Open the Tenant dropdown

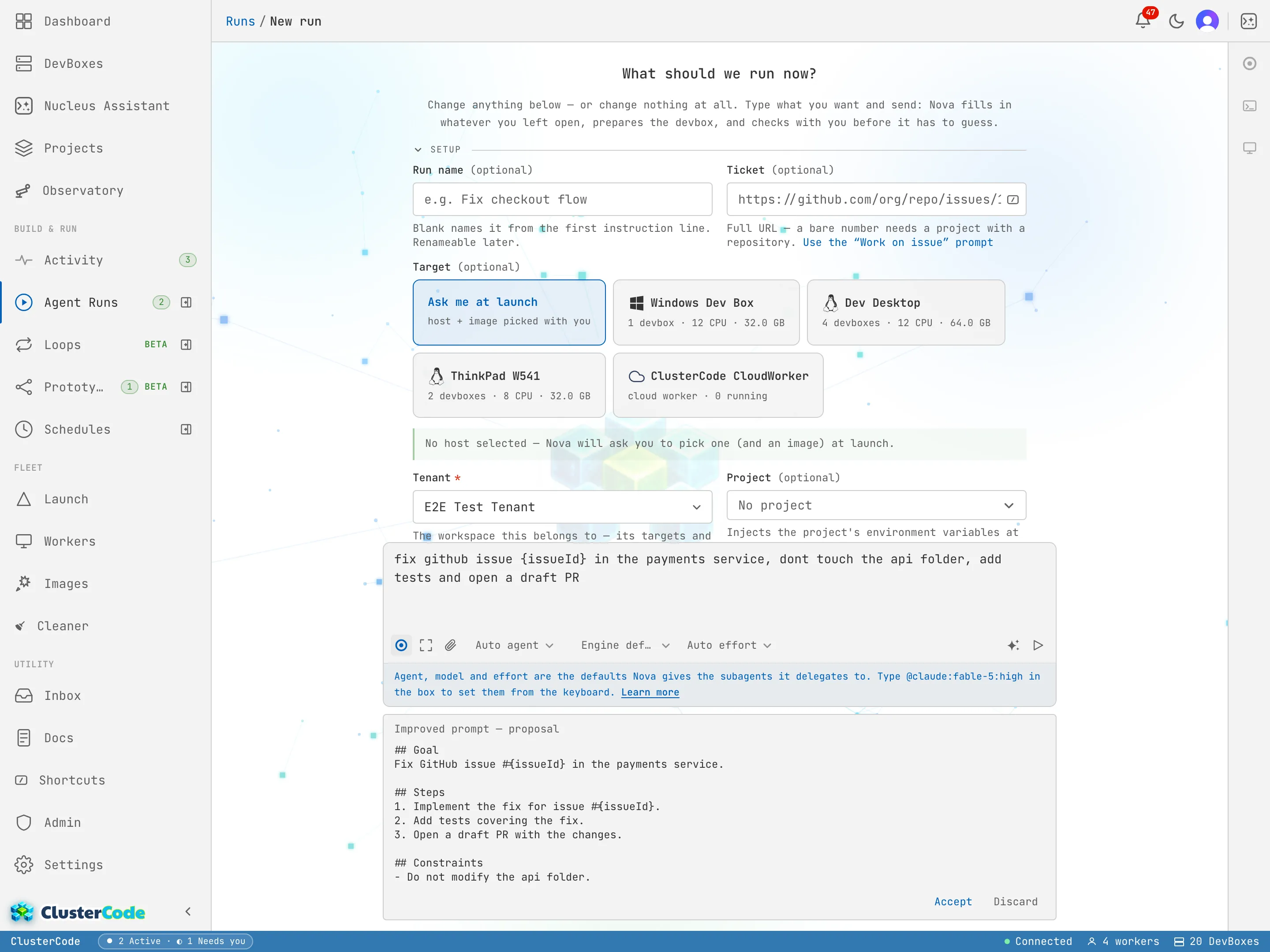562,507
